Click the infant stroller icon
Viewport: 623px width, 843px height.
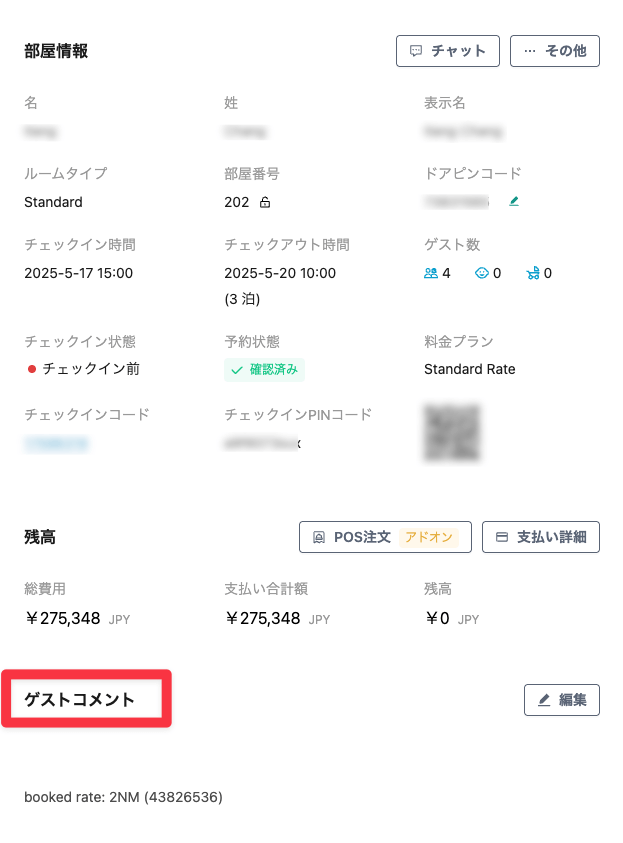pyautogui.click(x=533, y=273)
